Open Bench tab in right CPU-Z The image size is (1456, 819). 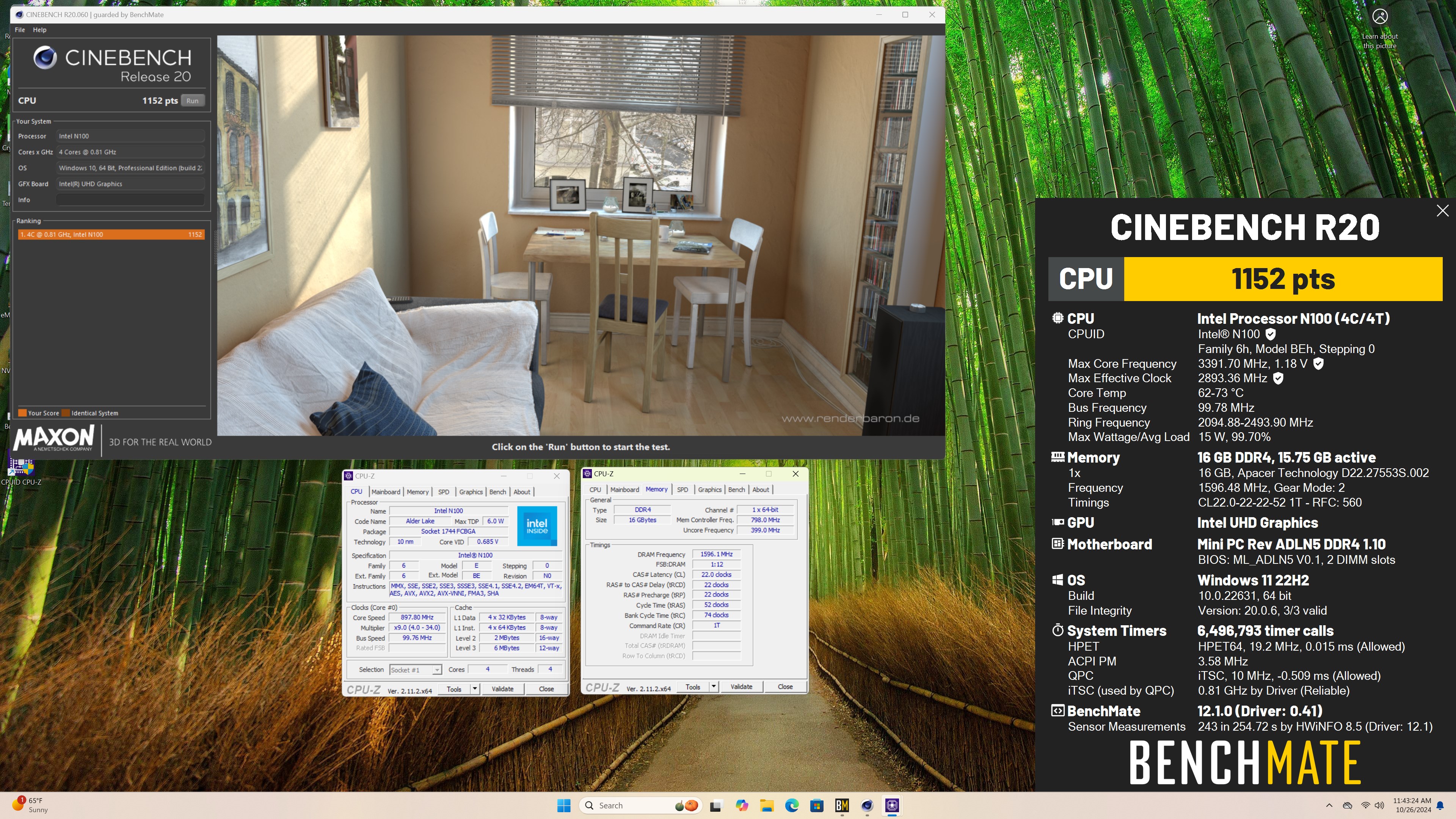point(736,490)
